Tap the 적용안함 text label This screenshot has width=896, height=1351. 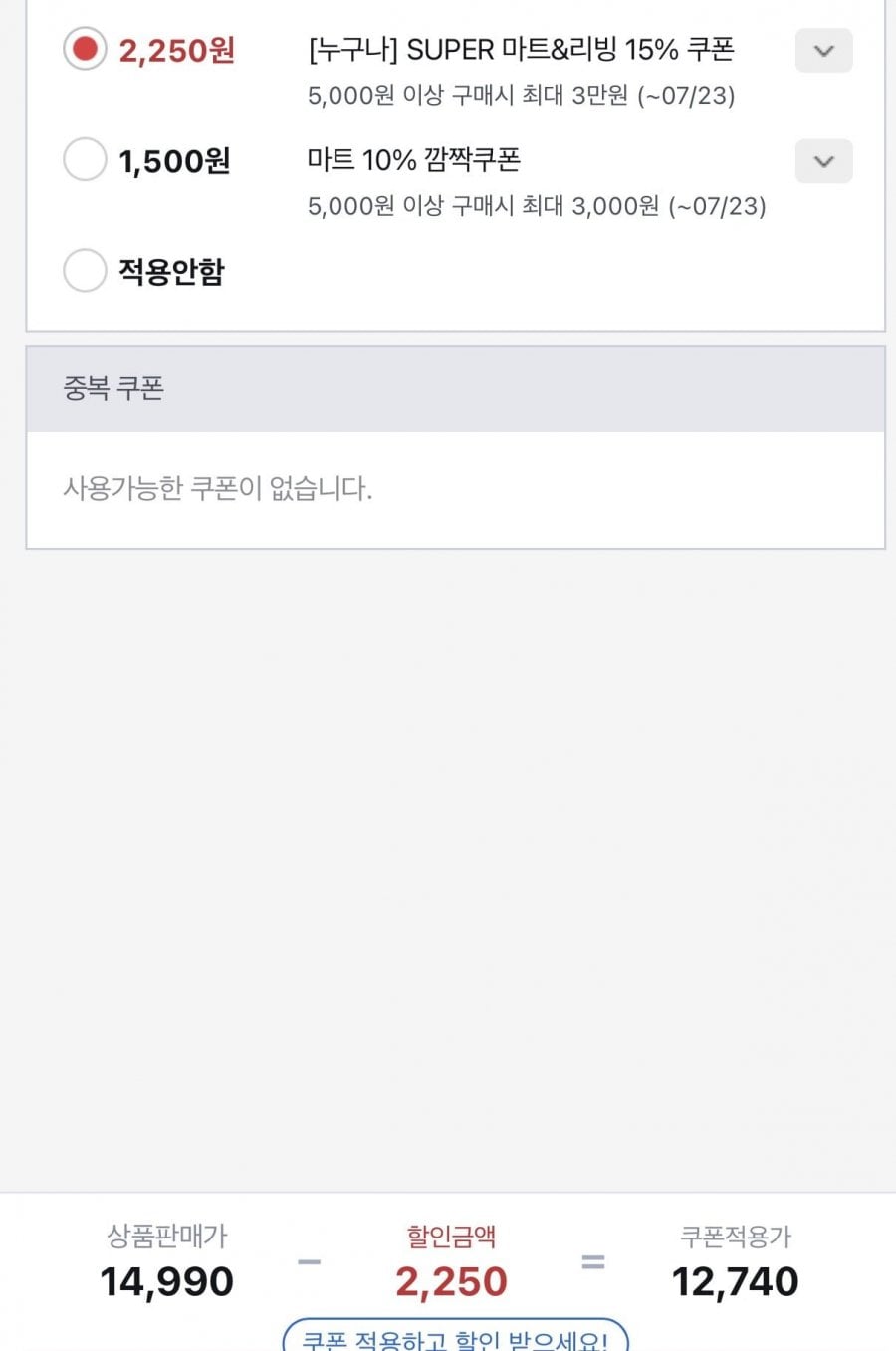[x=171, y=271]
